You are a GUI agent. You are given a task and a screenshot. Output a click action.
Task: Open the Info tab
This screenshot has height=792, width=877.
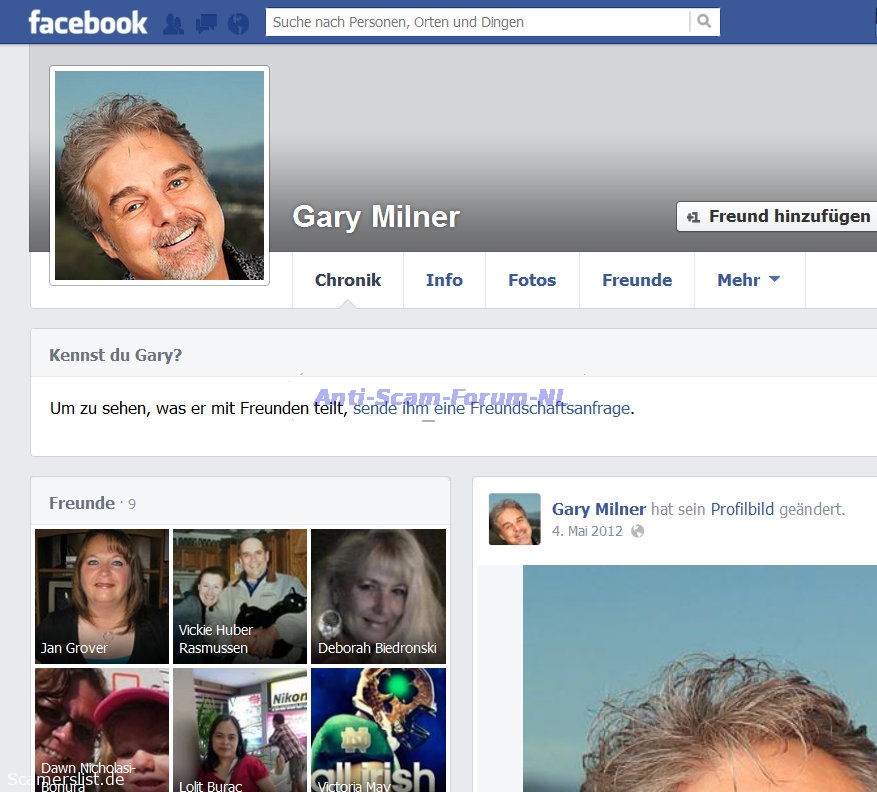coord(444,280)
